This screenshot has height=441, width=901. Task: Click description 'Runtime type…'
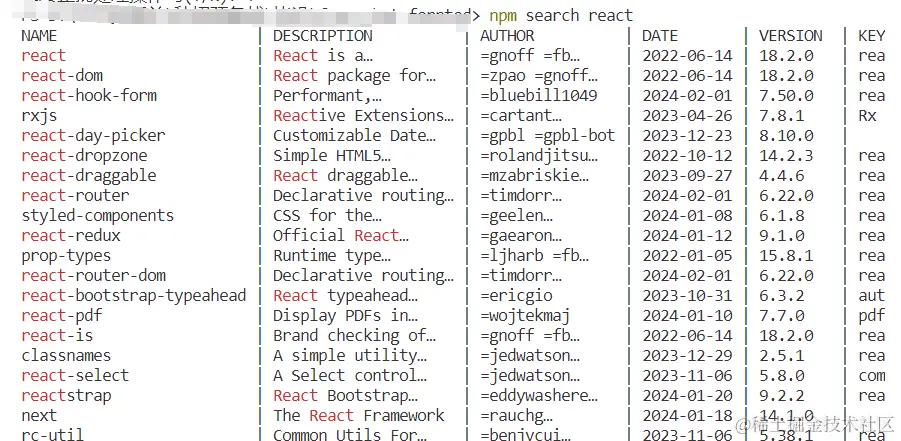332,255
